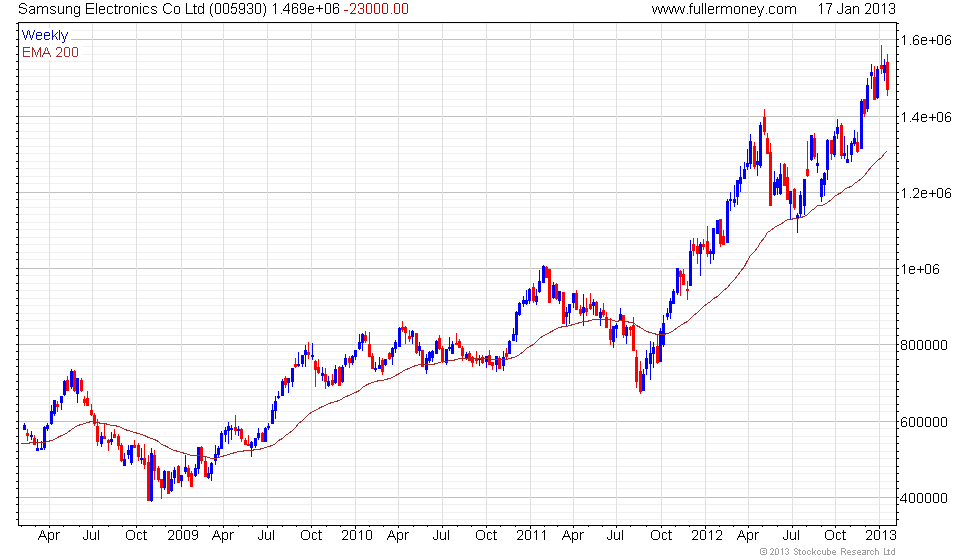Click the 2010 x-axis year label
Screen dimensions: 980x560
point(357,536)
